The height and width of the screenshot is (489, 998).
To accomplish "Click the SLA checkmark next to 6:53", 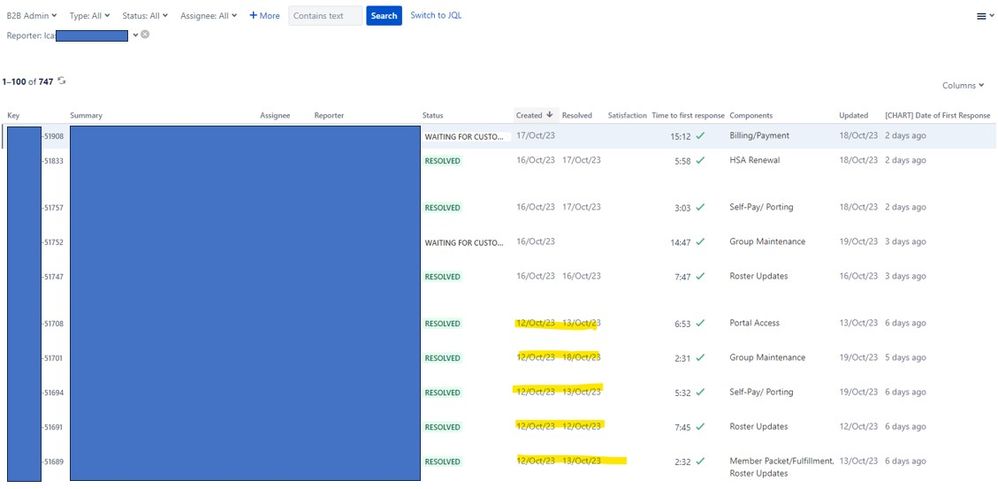I will coord(700,323).
